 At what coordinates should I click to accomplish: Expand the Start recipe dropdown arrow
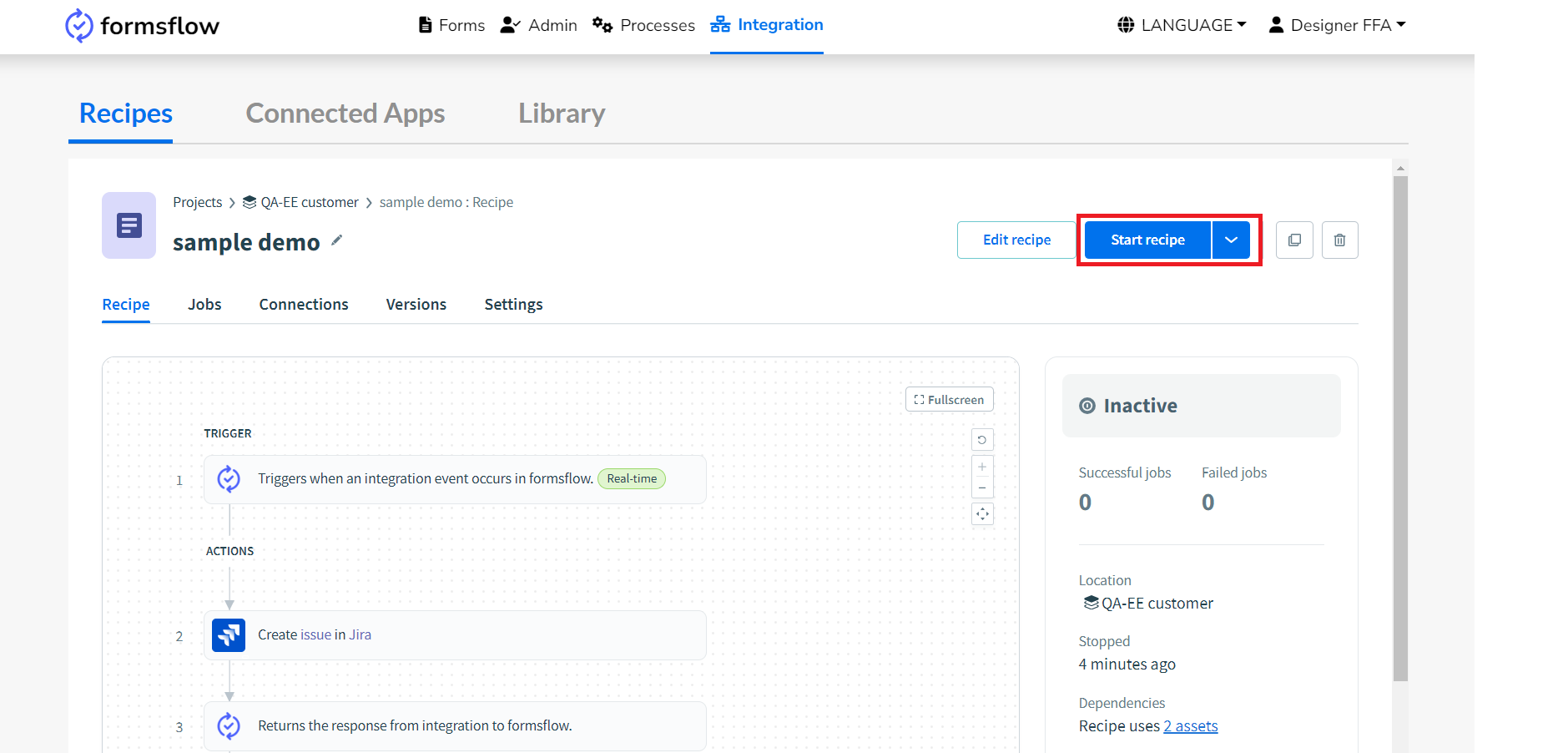1231,240
